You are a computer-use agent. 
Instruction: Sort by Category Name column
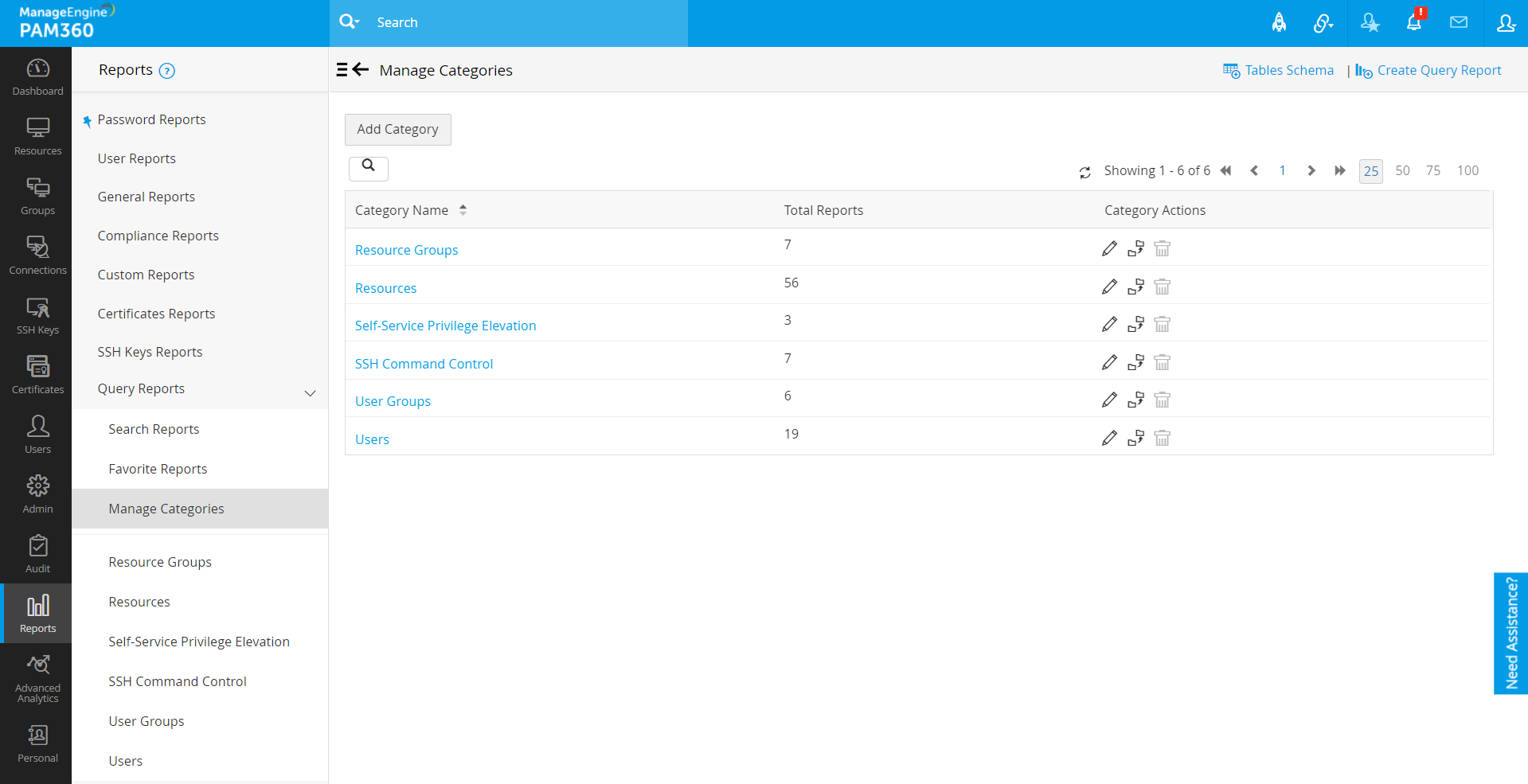coord(463,210)
